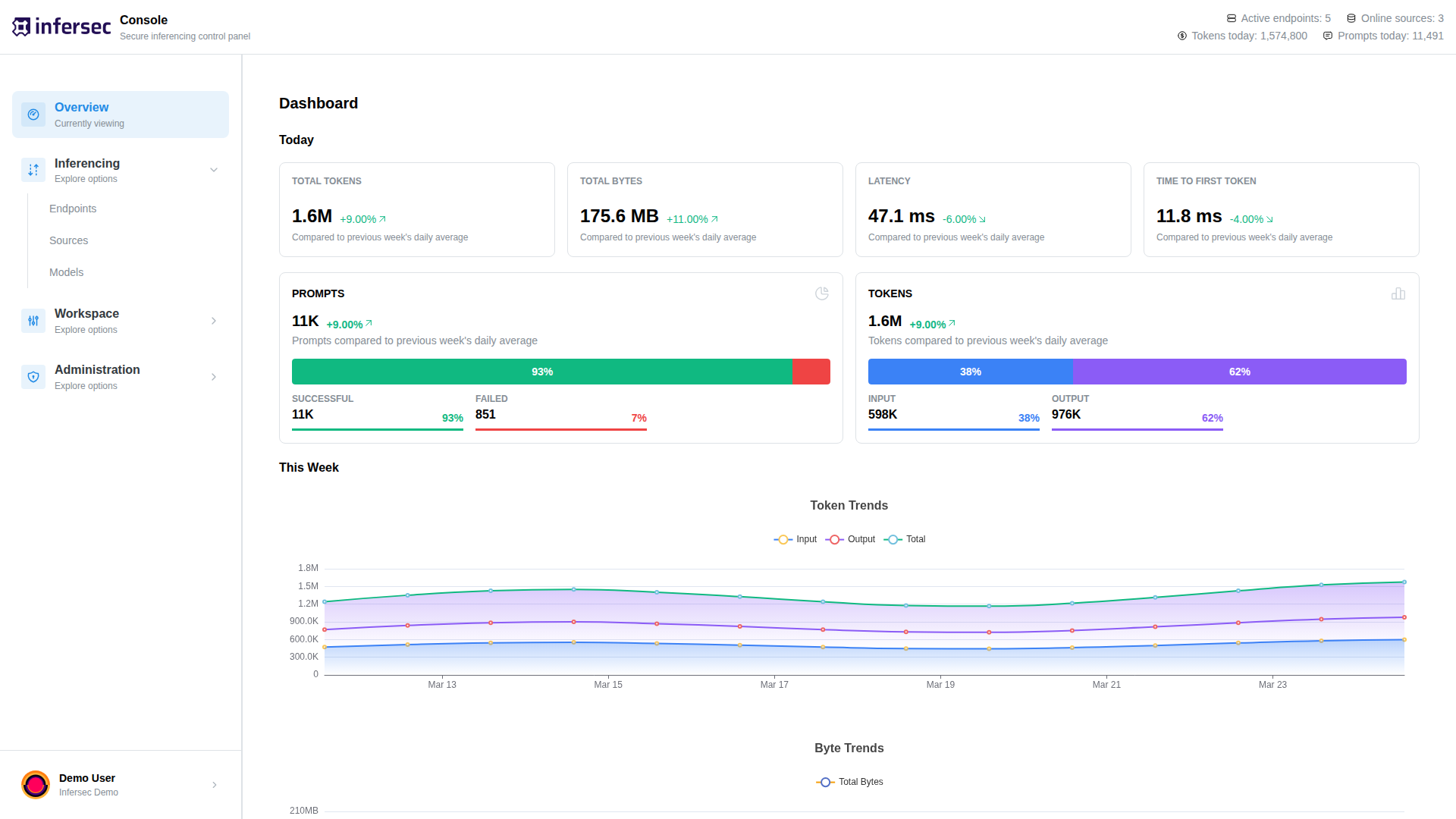Collapse the Inferencing menu chevron
The height and width of the screenshot is (819, 1456).
[x=214, y=170]
